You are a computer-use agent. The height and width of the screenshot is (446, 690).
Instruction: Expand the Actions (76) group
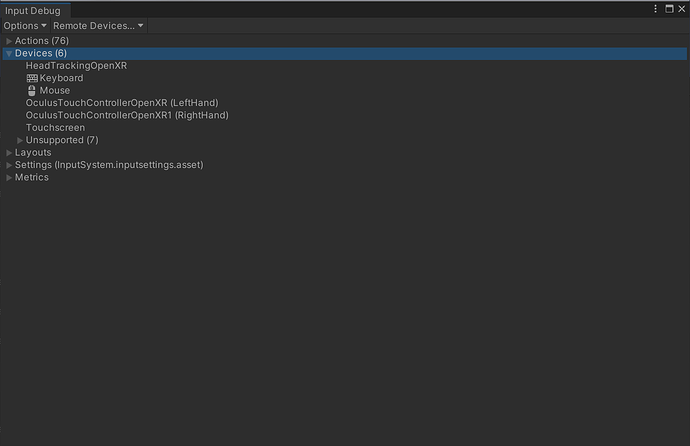(x=9, y=41)
